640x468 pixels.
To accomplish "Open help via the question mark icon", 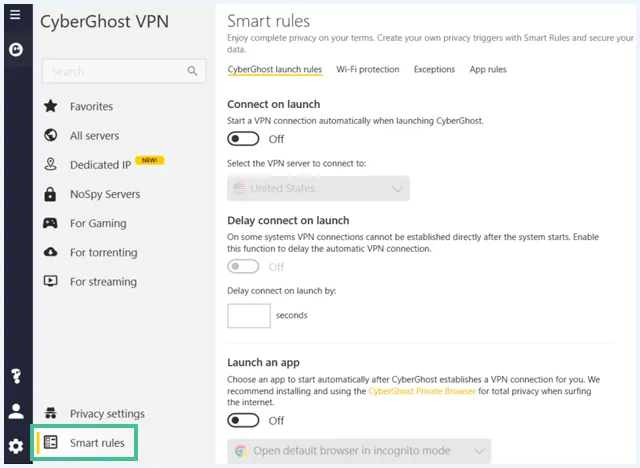I will [16, 376].
